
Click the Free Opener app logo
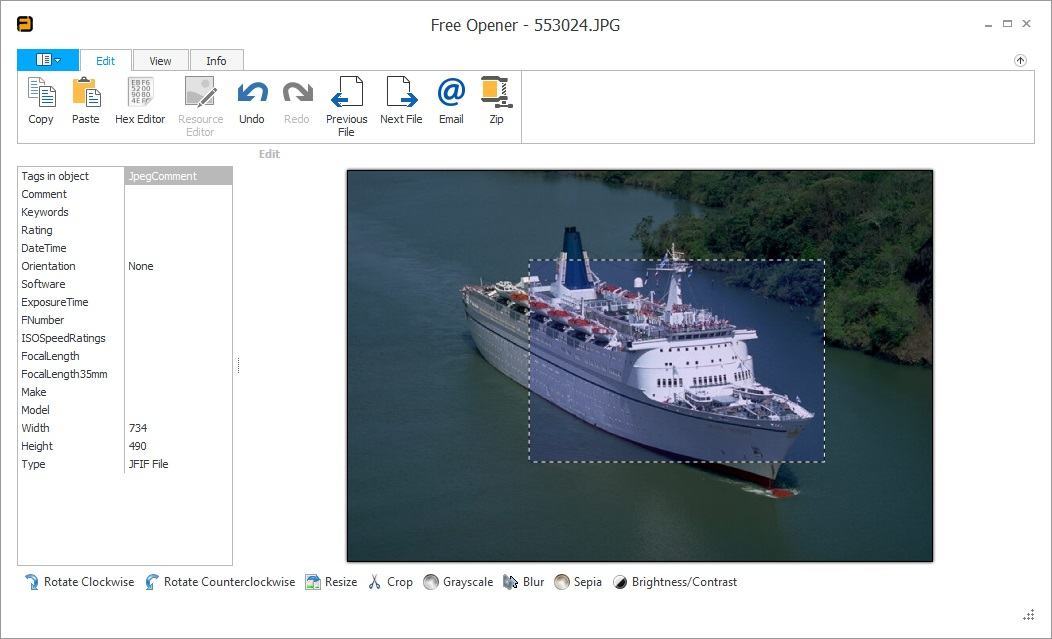point(25,24)
